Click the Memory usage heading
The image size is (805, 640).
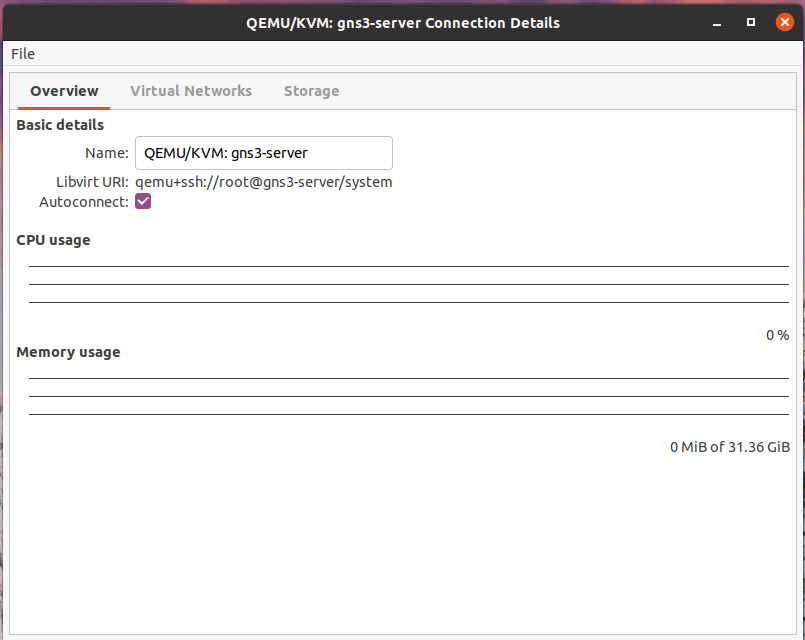point(68,352)
